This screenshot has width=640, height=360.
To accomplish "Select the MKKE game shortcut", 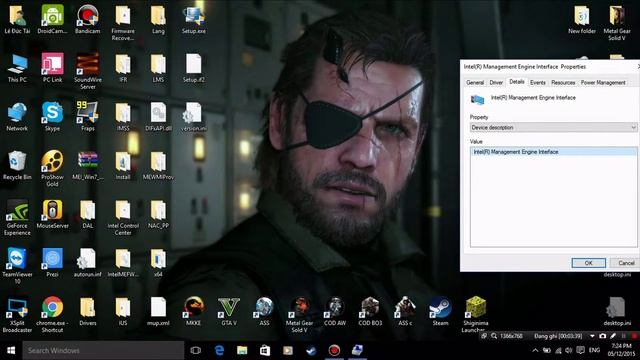I will (x=193, y=311).
